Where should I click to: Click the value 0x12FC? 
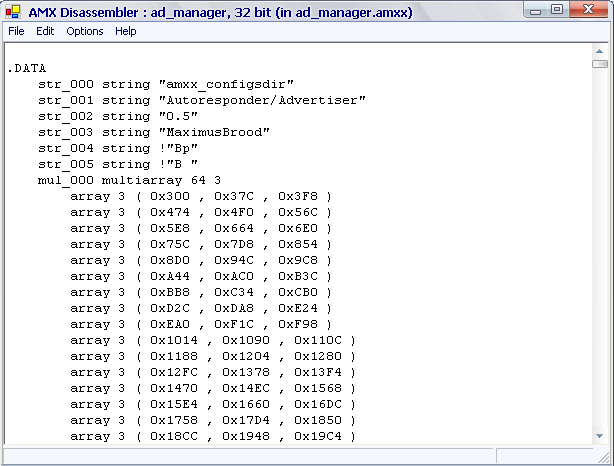[174, 372]
